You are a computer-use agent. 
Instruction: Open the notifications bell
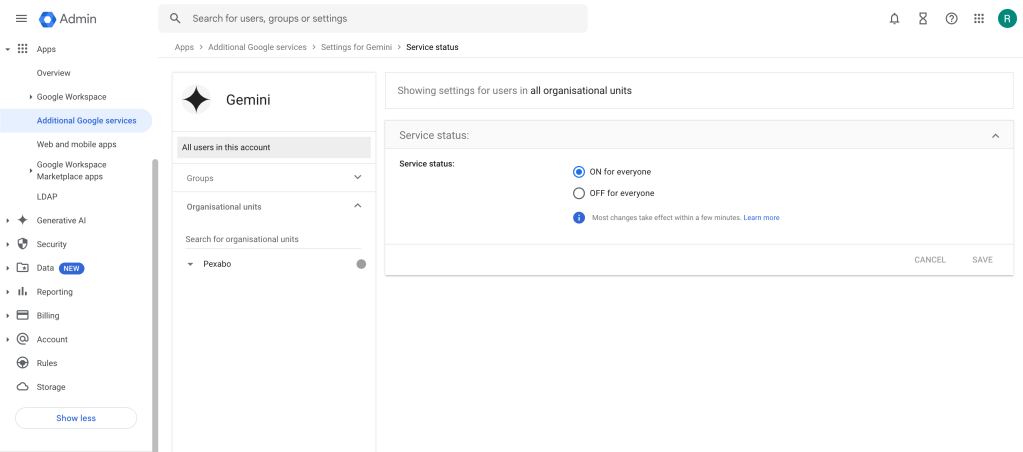(894, 19)
